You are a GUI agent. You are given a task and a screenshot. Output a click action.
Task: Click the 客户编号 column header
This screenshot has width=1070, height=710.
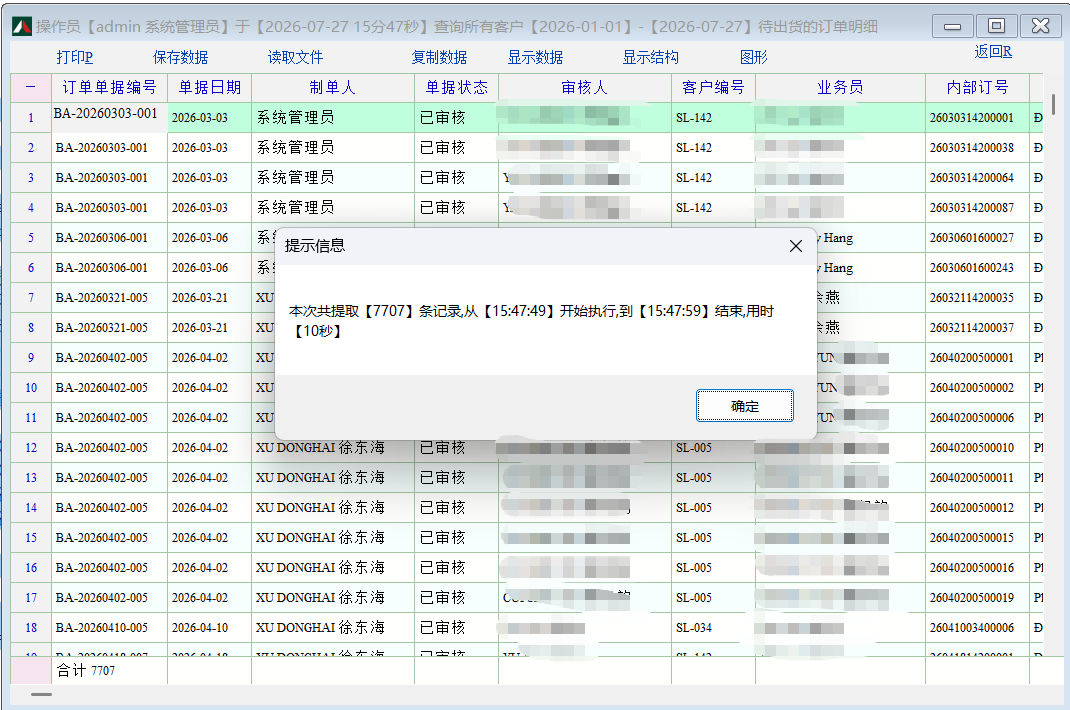[713, 87]
